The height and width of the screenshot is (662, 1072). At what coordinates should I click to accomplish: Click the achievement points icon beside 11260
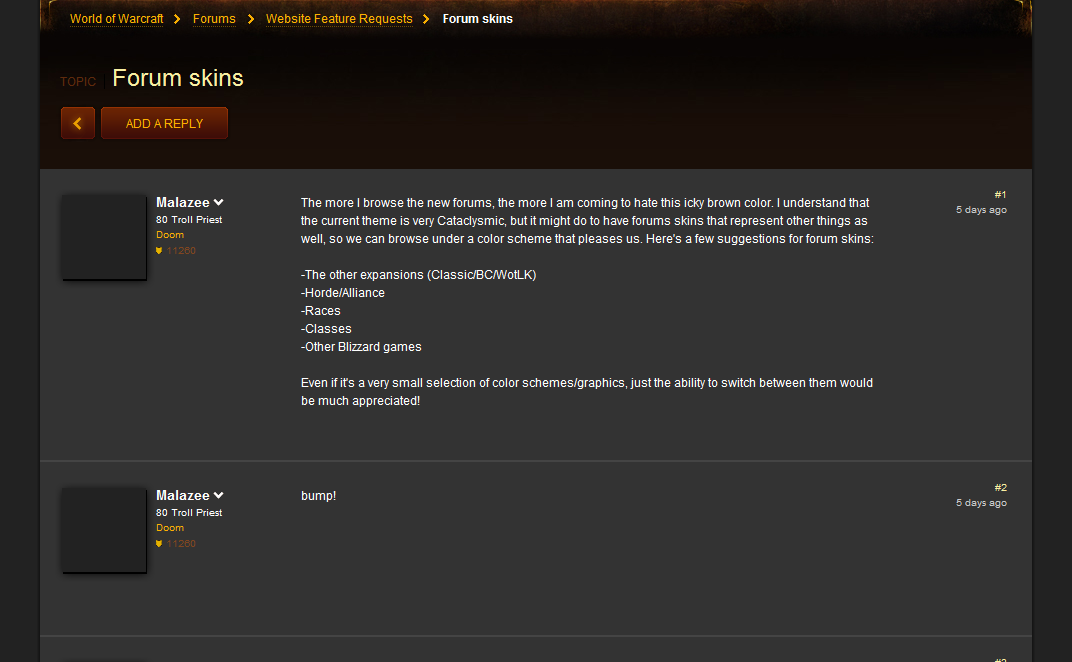pyautogui.click(x=157, y=250)
